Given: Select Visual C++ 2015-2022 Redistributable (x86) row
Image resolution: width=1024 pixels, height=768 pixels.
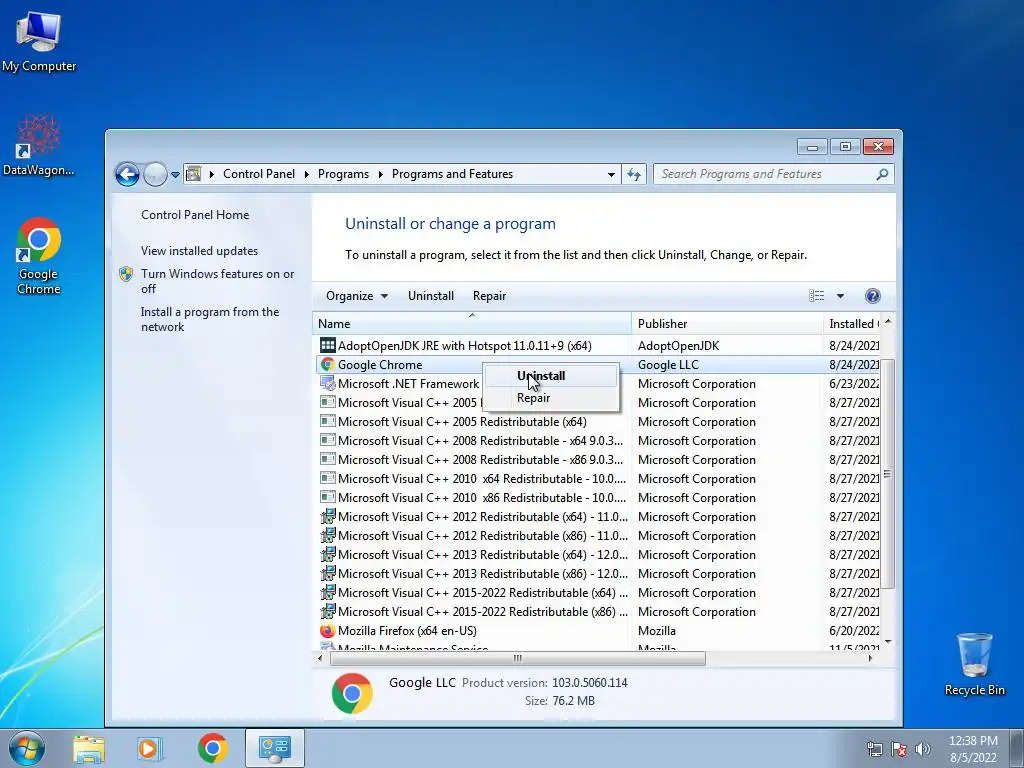Looking at the screenshot, I should tap(598, 612).
